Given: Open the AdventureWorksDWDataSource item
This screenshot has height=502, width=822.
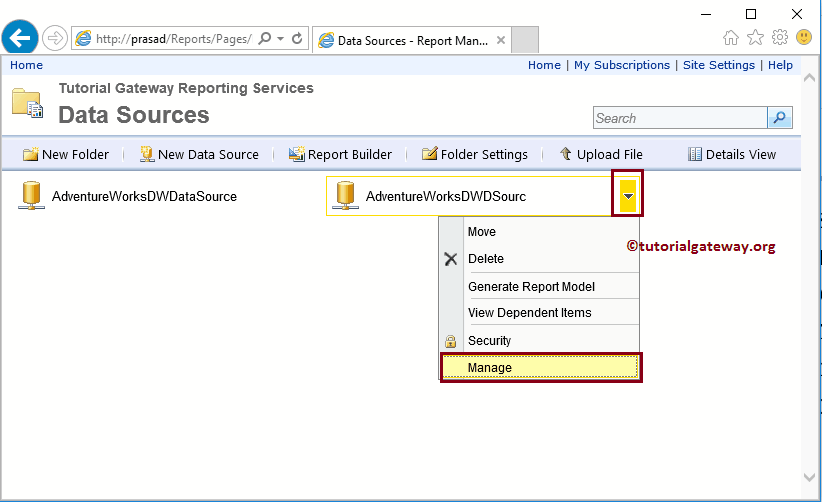Looking at the screenshot, I should coord(144,196).
